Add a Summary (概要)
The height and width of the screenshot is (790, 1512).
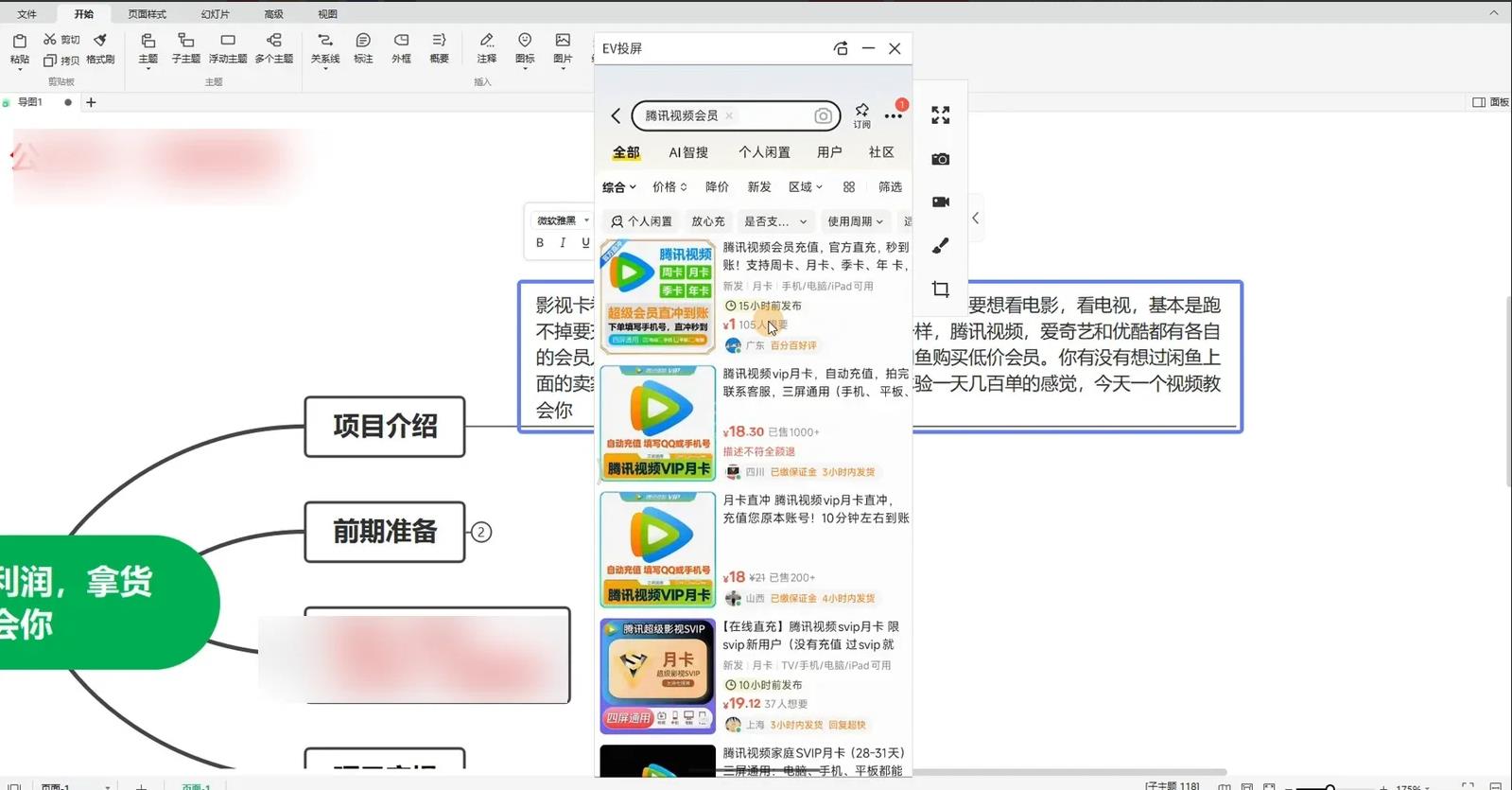tap(440, 48)
